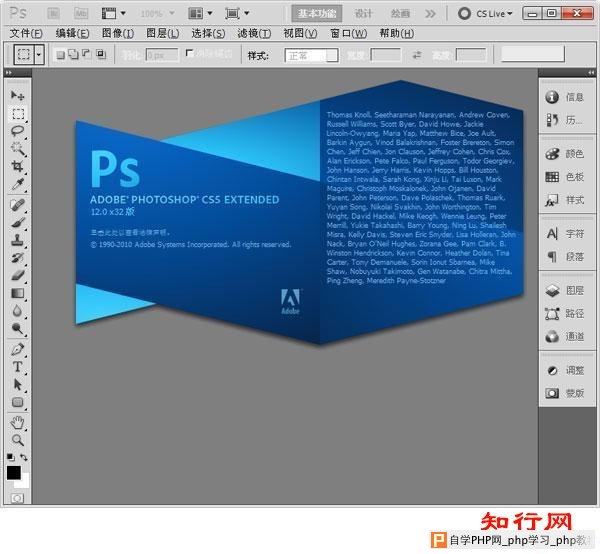Select the Path Selection arrow tool
This screenshot has height=554, width=600.
point(17,384)
